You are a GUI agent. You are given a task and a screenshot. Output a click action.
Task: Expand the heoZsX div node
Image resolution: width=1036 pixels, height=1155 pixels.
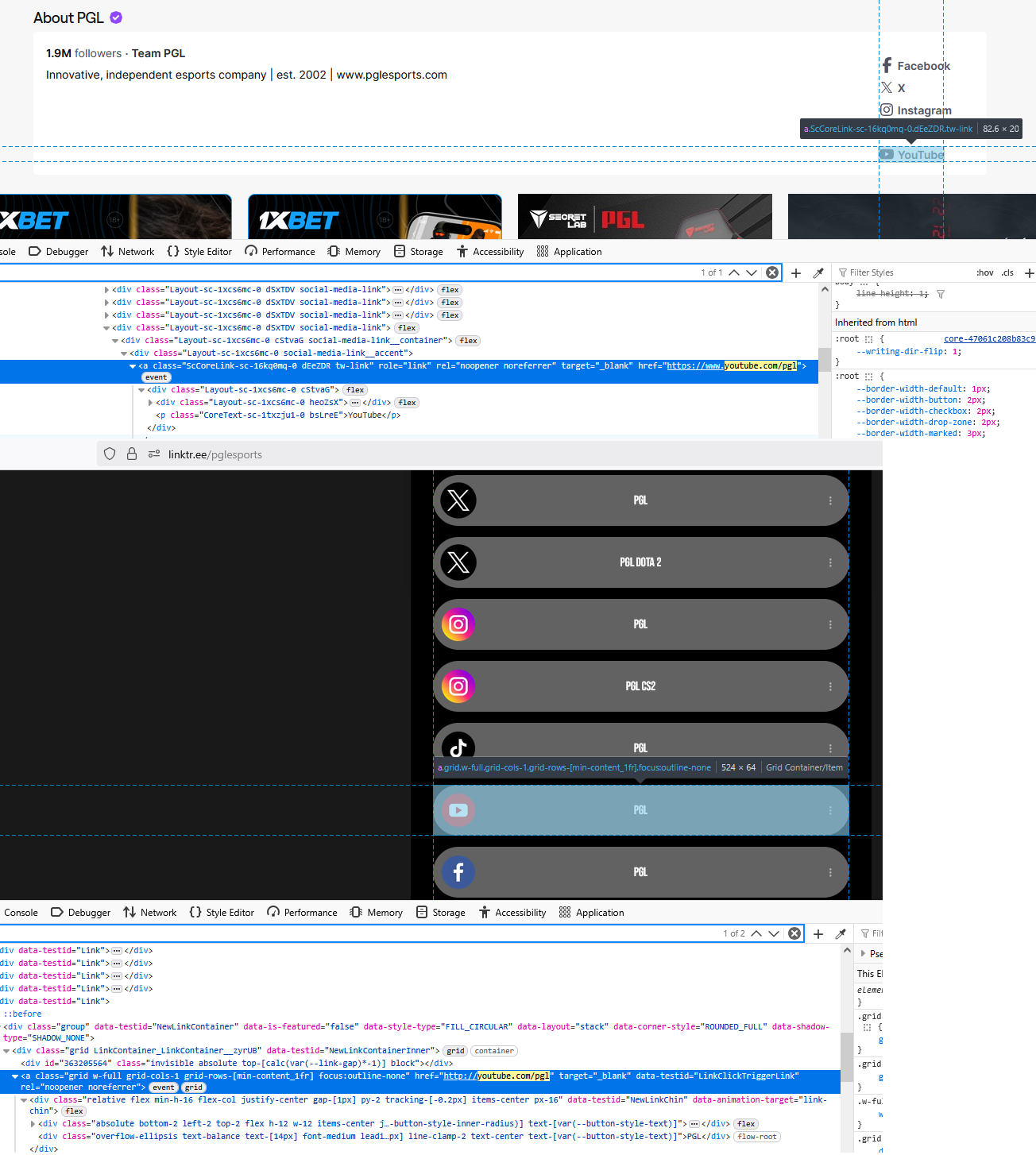[150, 403]
